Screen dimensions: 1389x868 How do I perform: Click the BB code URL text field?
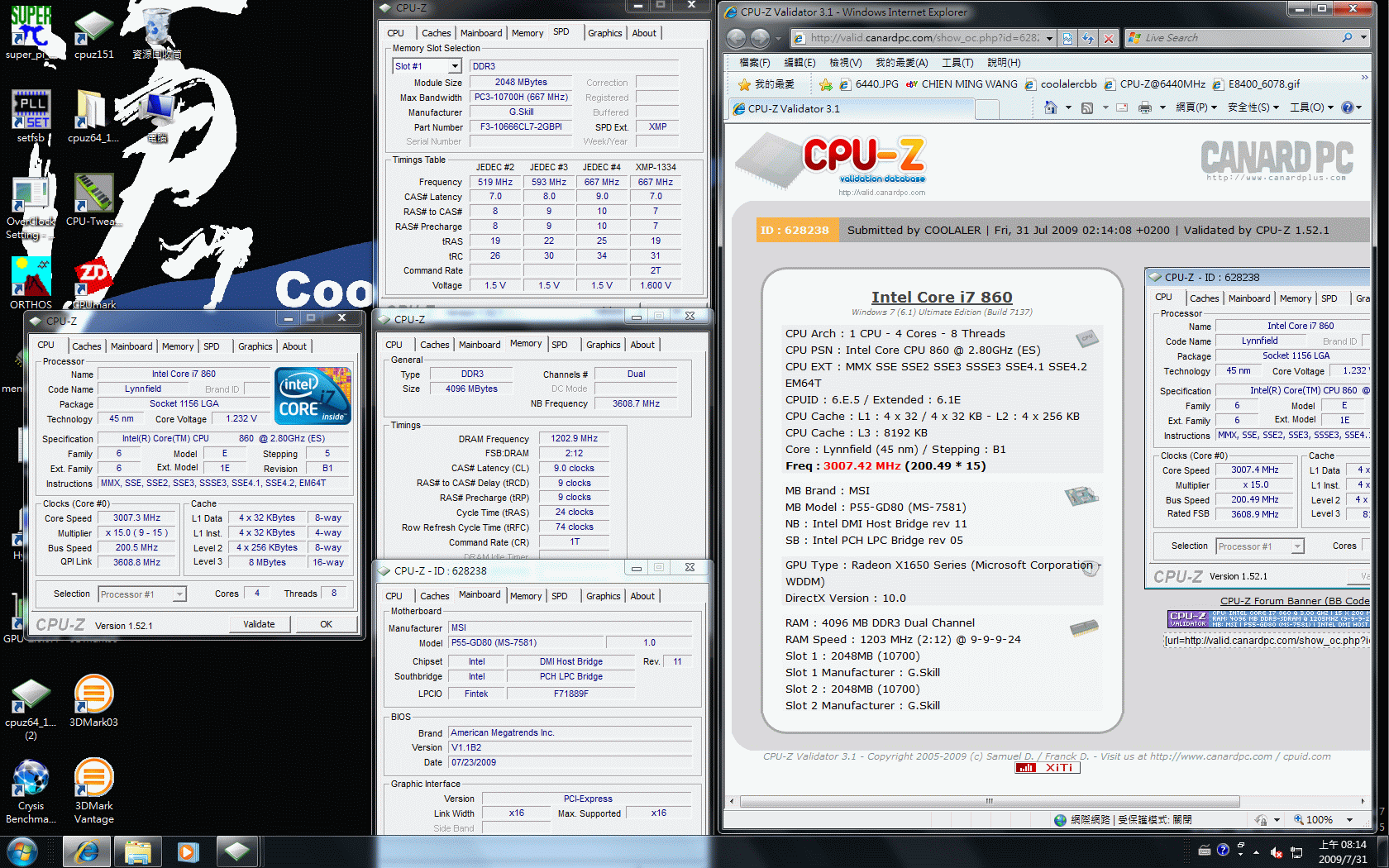[x=1266, y=641]
